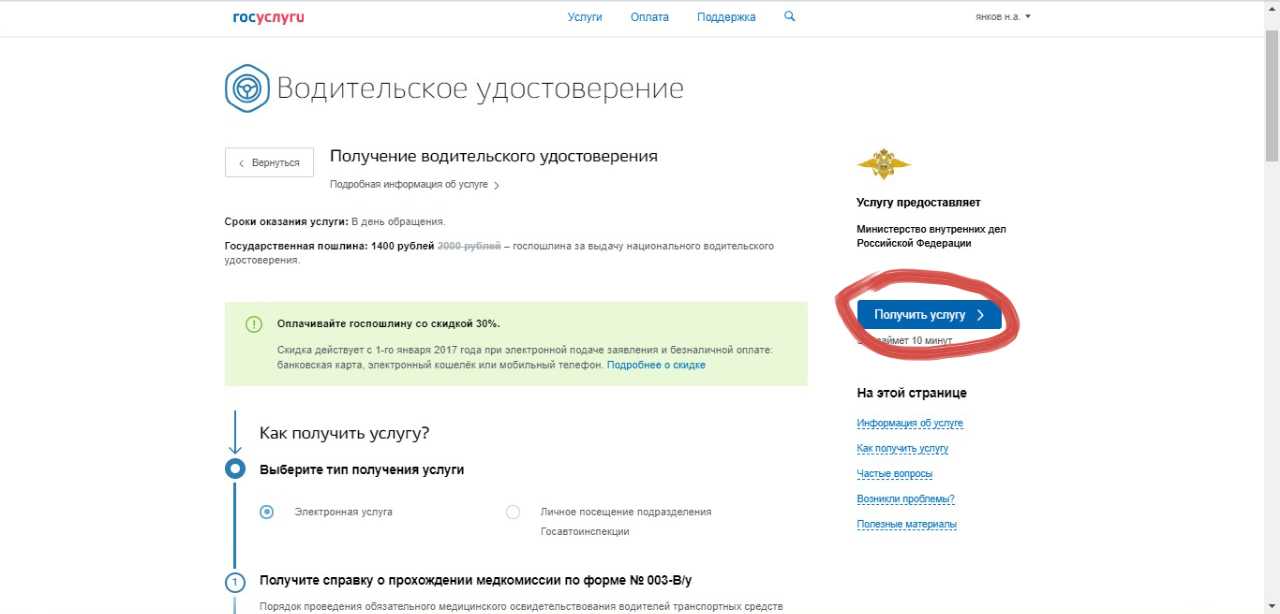
Task: Select Личное посещение подразделения radio option
Action: pos(513,512)
